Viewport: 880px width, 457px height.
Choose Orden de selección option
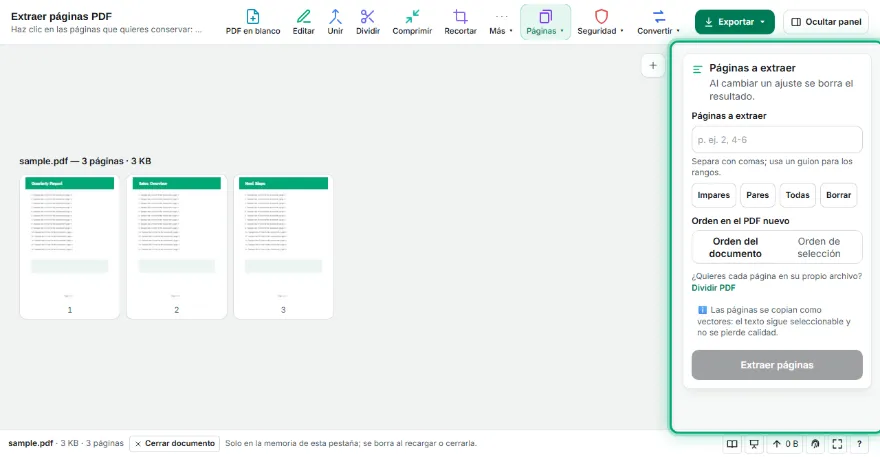click(x=819, y=248)
